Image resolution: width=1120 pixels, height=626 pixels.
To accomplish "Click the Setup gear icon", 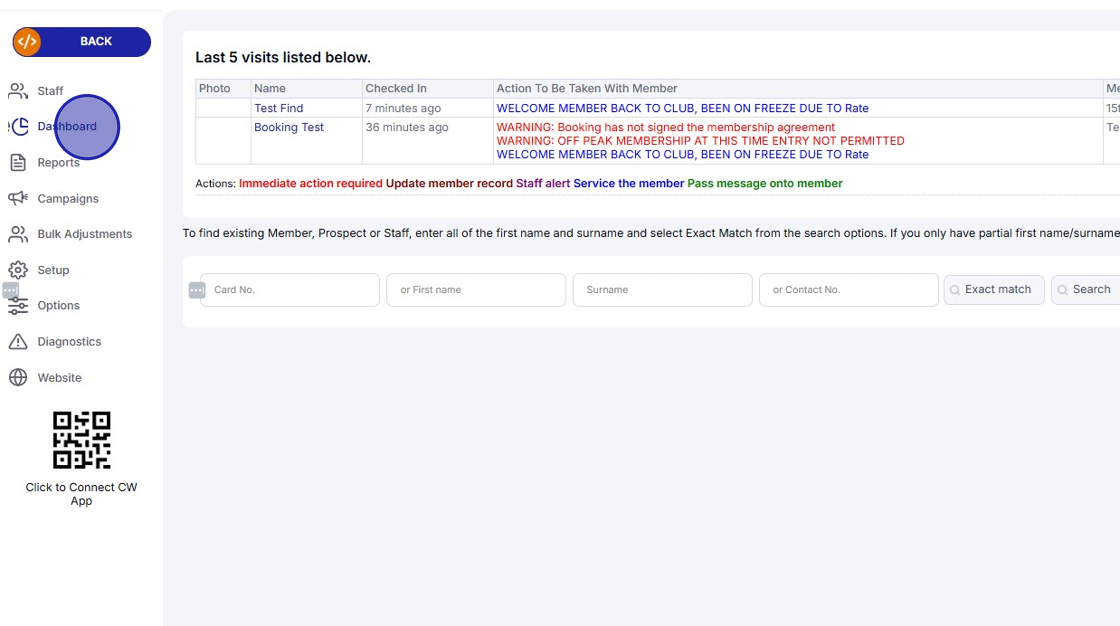I will (18, 270).
